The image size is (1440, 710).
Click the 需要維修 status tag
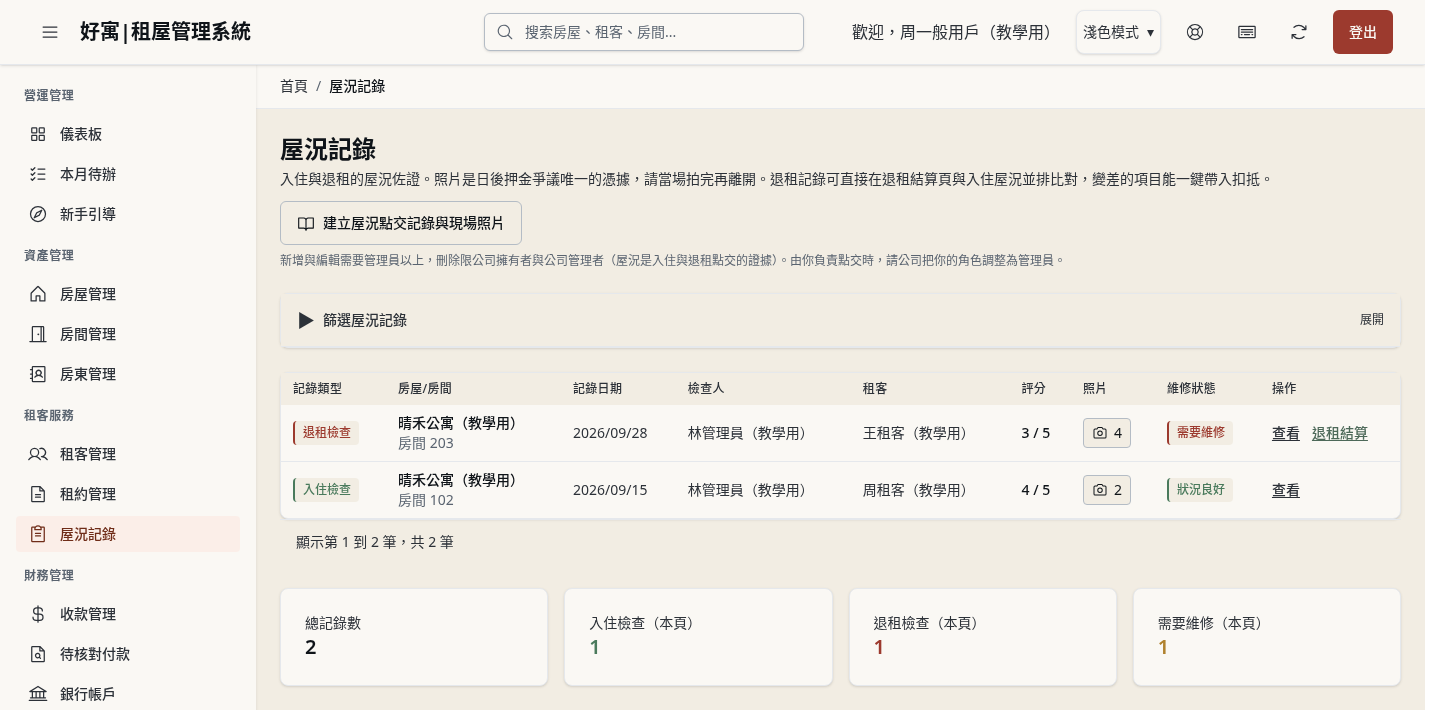click(x=1200, y=433)
